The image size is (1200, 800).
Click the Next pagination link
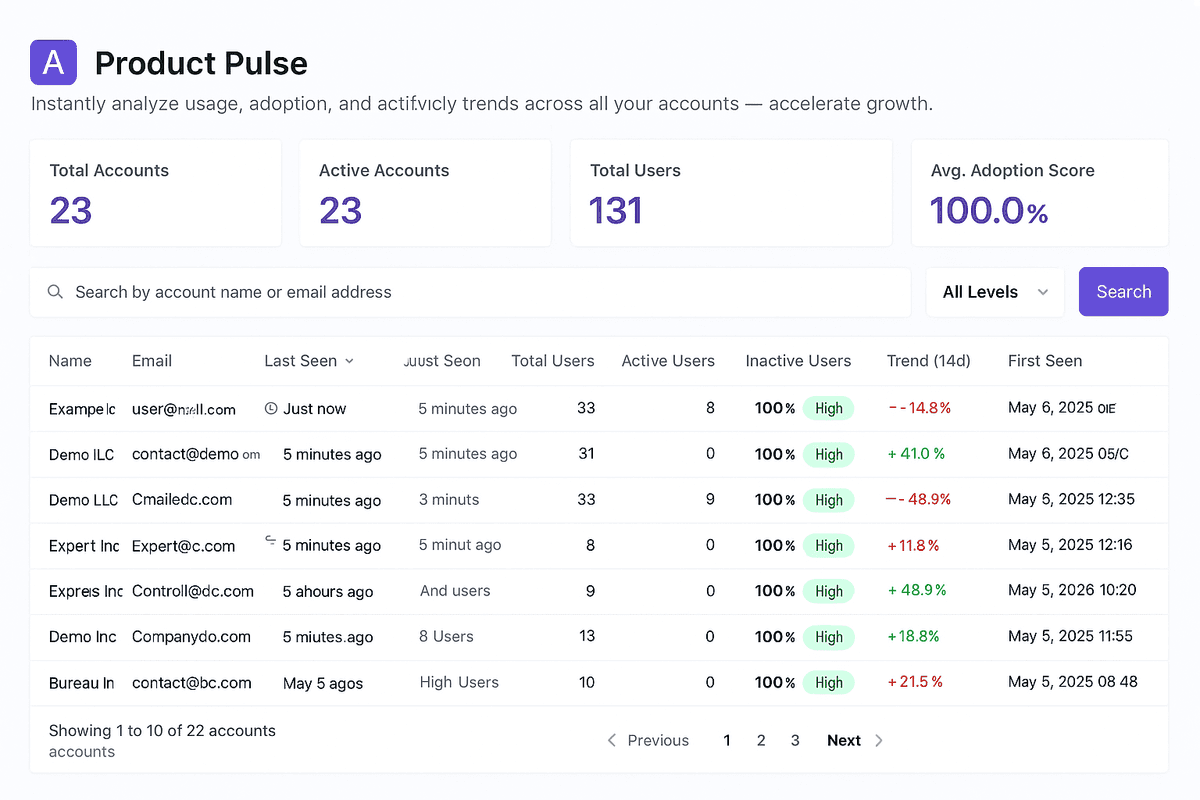click(x=843, y=740)
